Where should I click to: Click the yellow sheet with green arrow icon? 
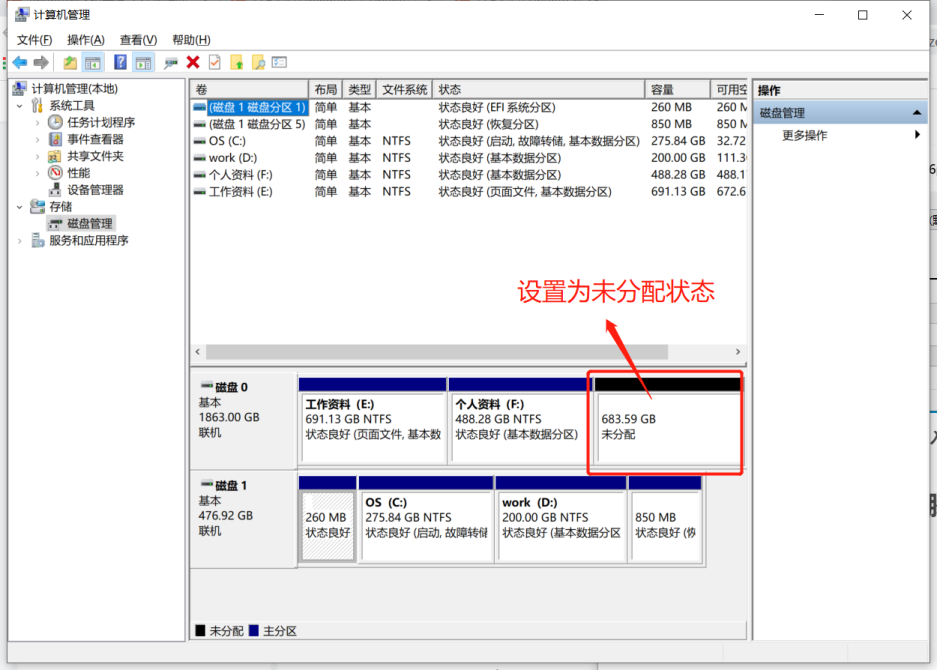pyautogui.click(x=237, y=62)
